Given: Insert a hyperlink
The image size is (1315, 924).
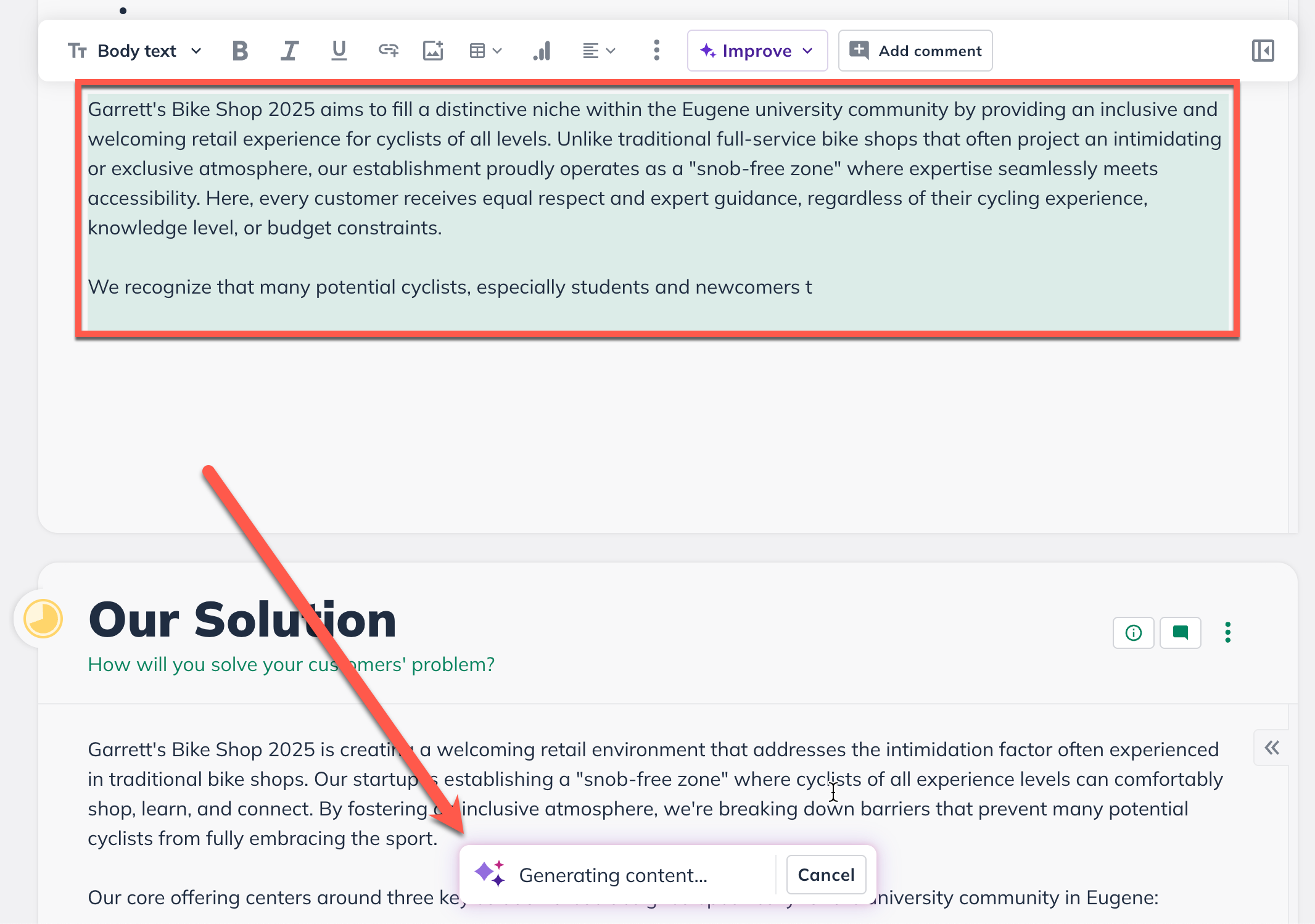Looking at the screenshot, I should (387, 51).
